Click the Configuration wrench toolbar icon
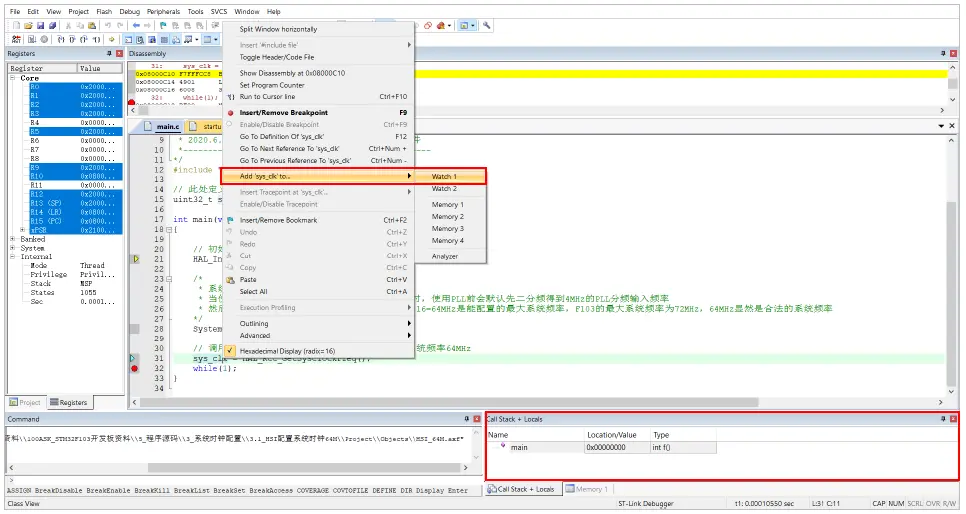The height and width of the screenshot is (514, 966). tap(487, 25)
